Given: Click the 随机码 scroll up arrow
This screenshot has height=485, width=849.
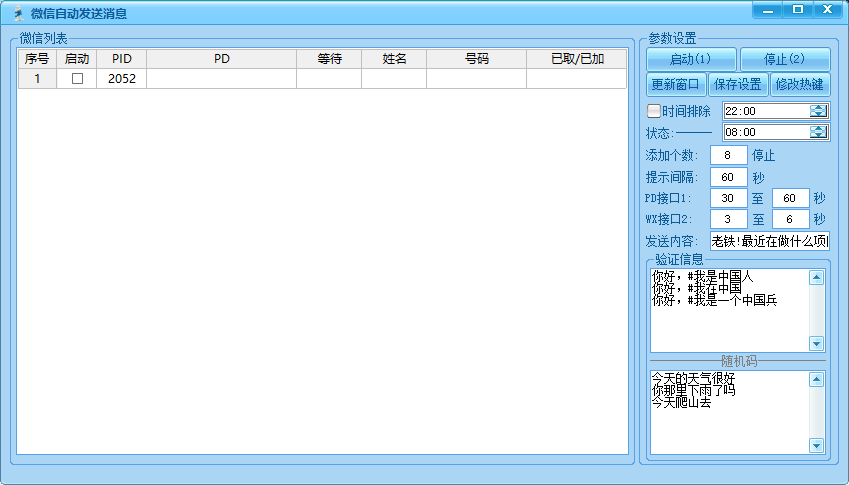Looking at the screenshot, I should pos(817,379).
